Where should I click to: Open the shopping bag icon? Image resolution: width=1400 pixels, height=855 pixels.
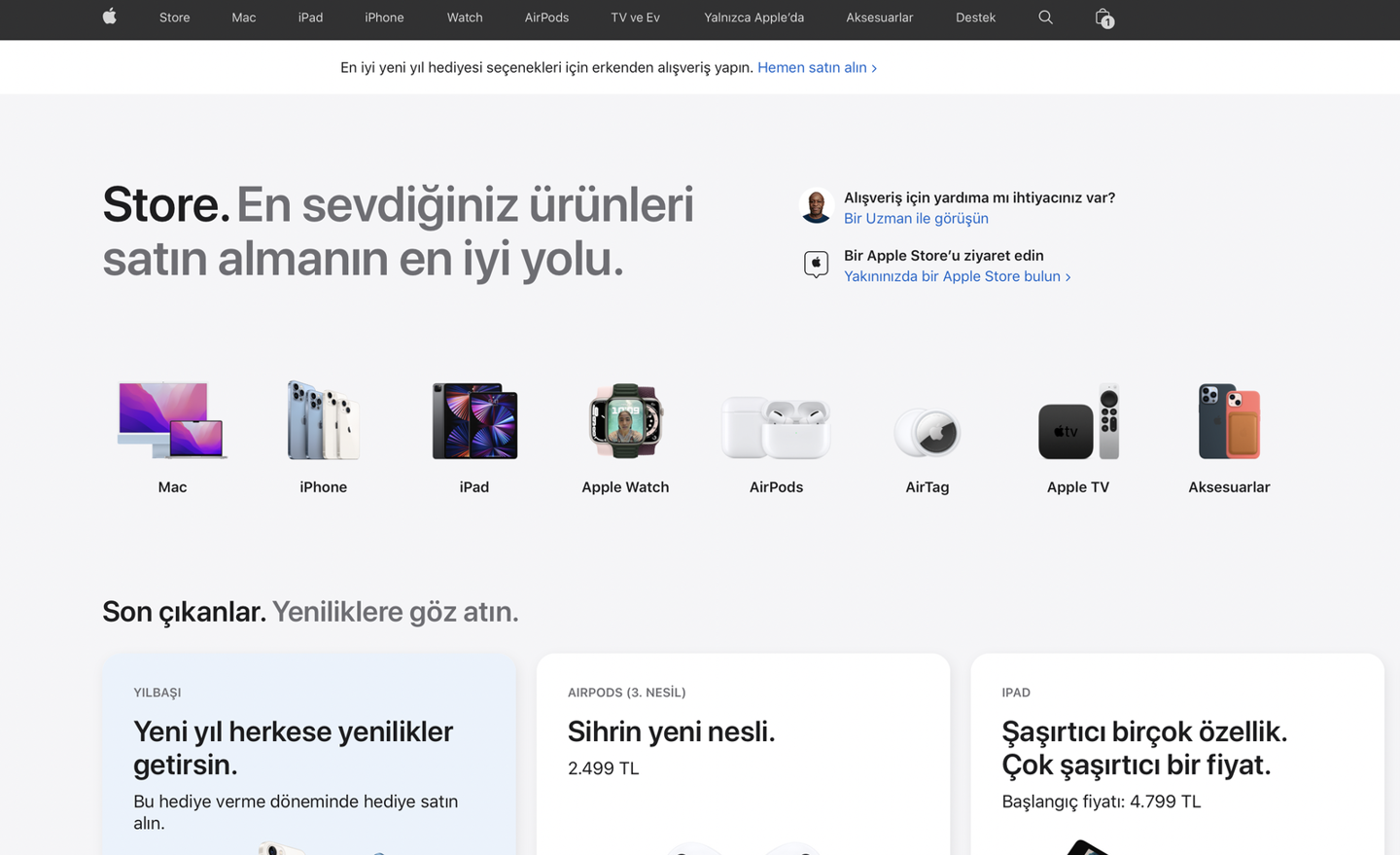[x=1103, y=18]
